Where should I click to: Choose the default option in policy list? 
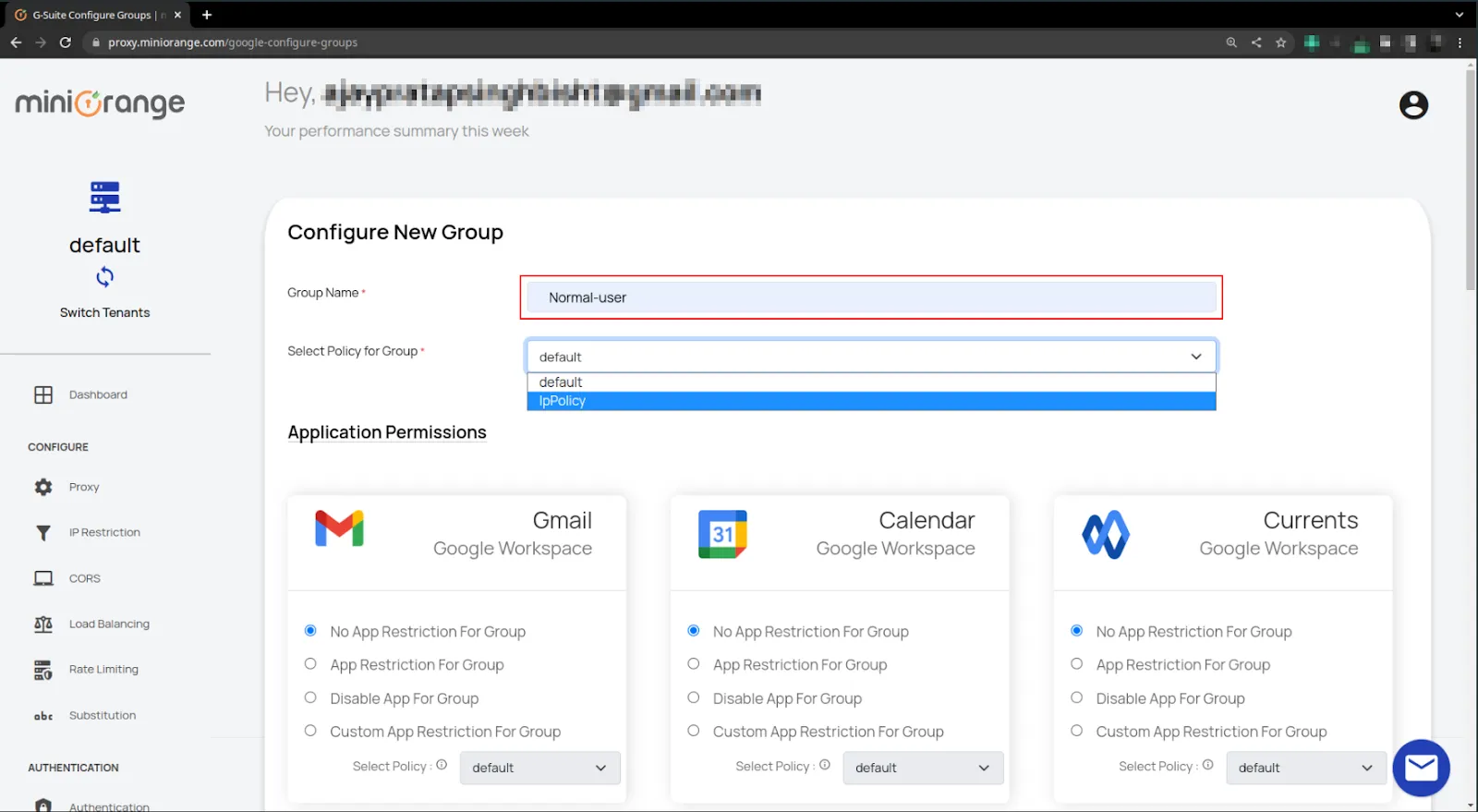pyautogui.click(x=871, y=382)
